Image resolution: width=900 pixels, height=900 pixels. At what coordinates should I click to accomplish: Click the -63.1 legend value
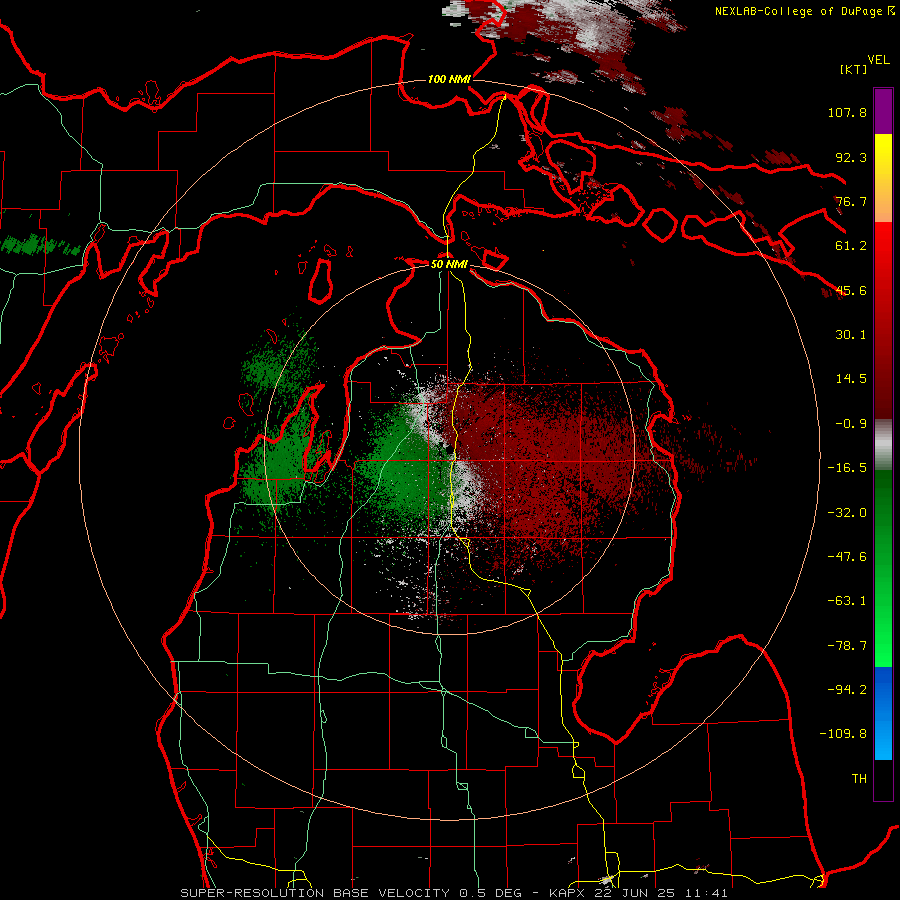coord(847,601)
